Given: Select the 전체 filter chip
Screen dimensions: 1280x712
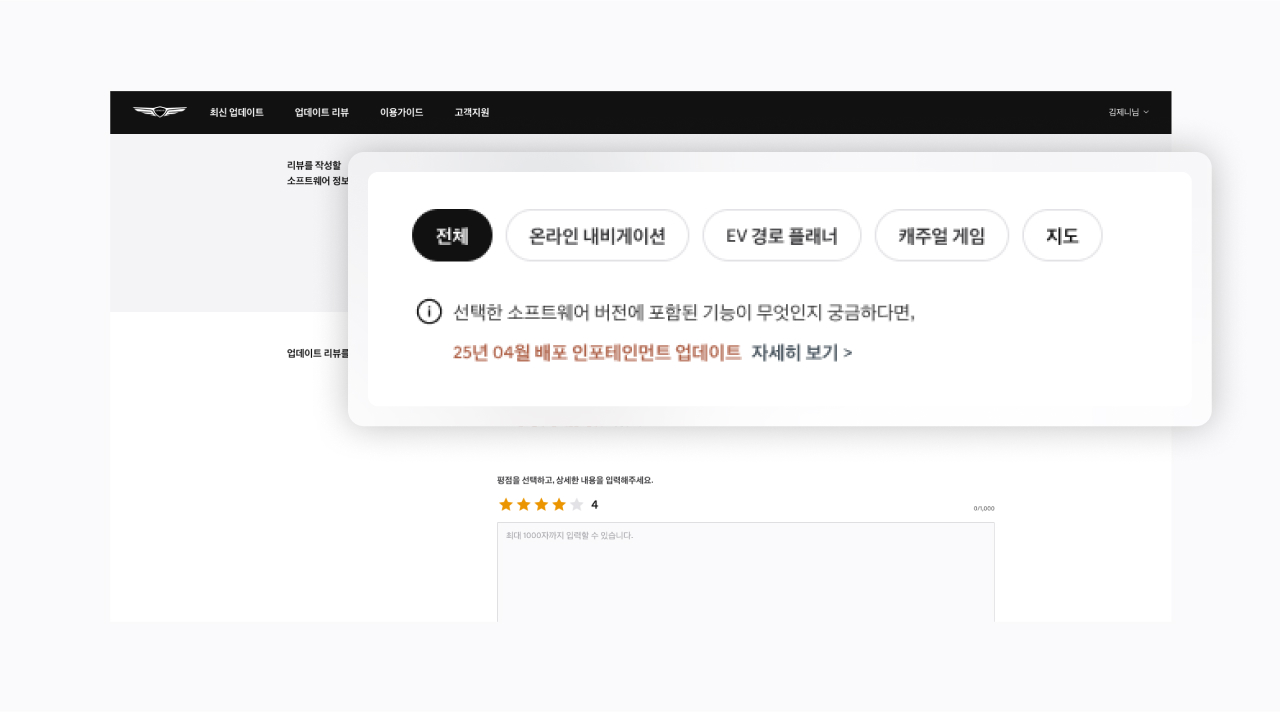Looking at the screenshot, I should point(452,236).
